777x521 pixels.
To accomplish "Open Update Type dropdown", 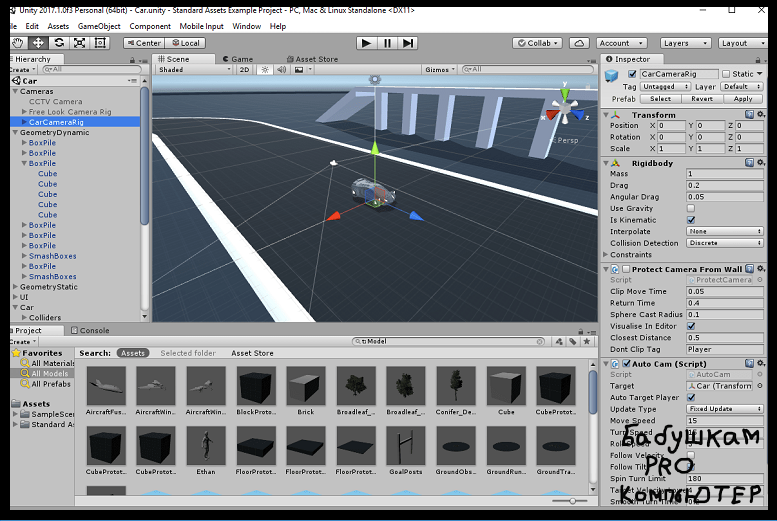I will [x=724, y=409].
